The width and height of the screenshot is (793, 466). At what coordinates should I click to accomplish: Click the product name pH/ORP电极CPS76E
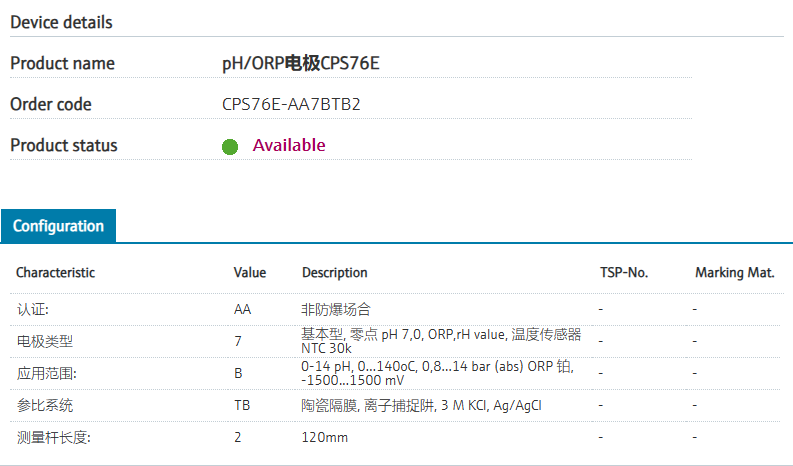(x=301, y=63)
